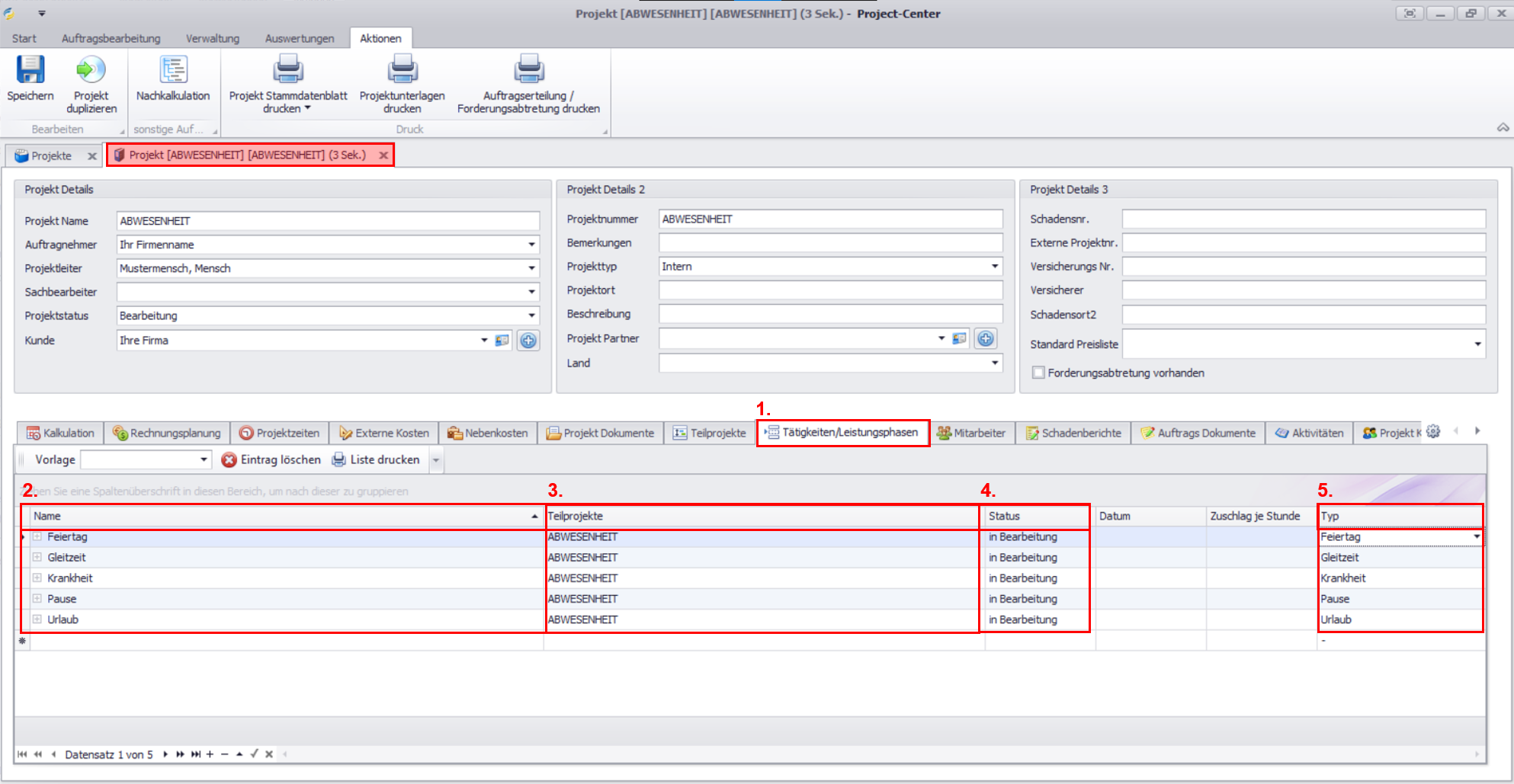Click the Speichern save icon

[x=30, y=70]
